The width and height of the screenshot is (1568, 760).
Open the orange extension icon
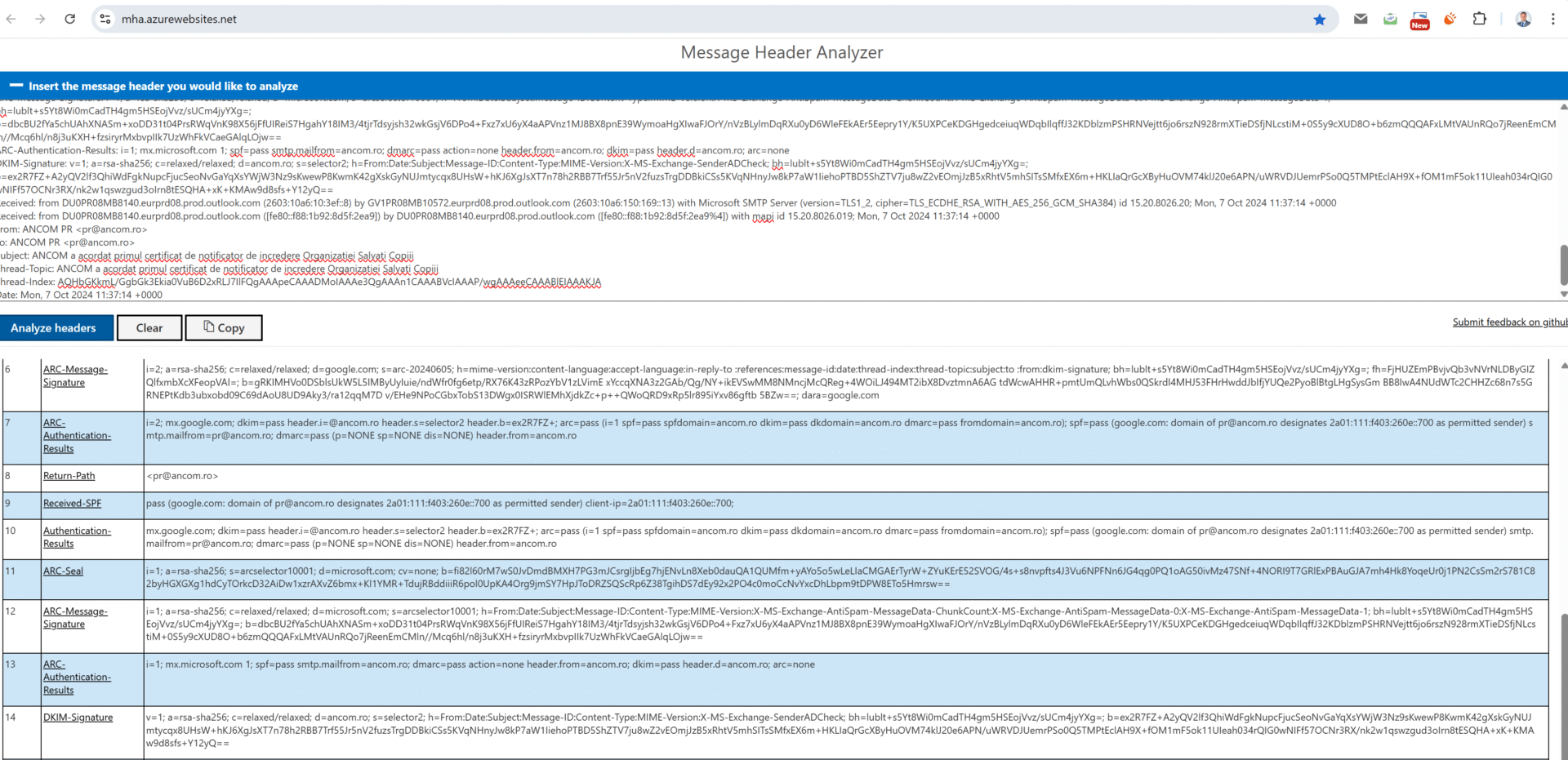click(1450, 19)
